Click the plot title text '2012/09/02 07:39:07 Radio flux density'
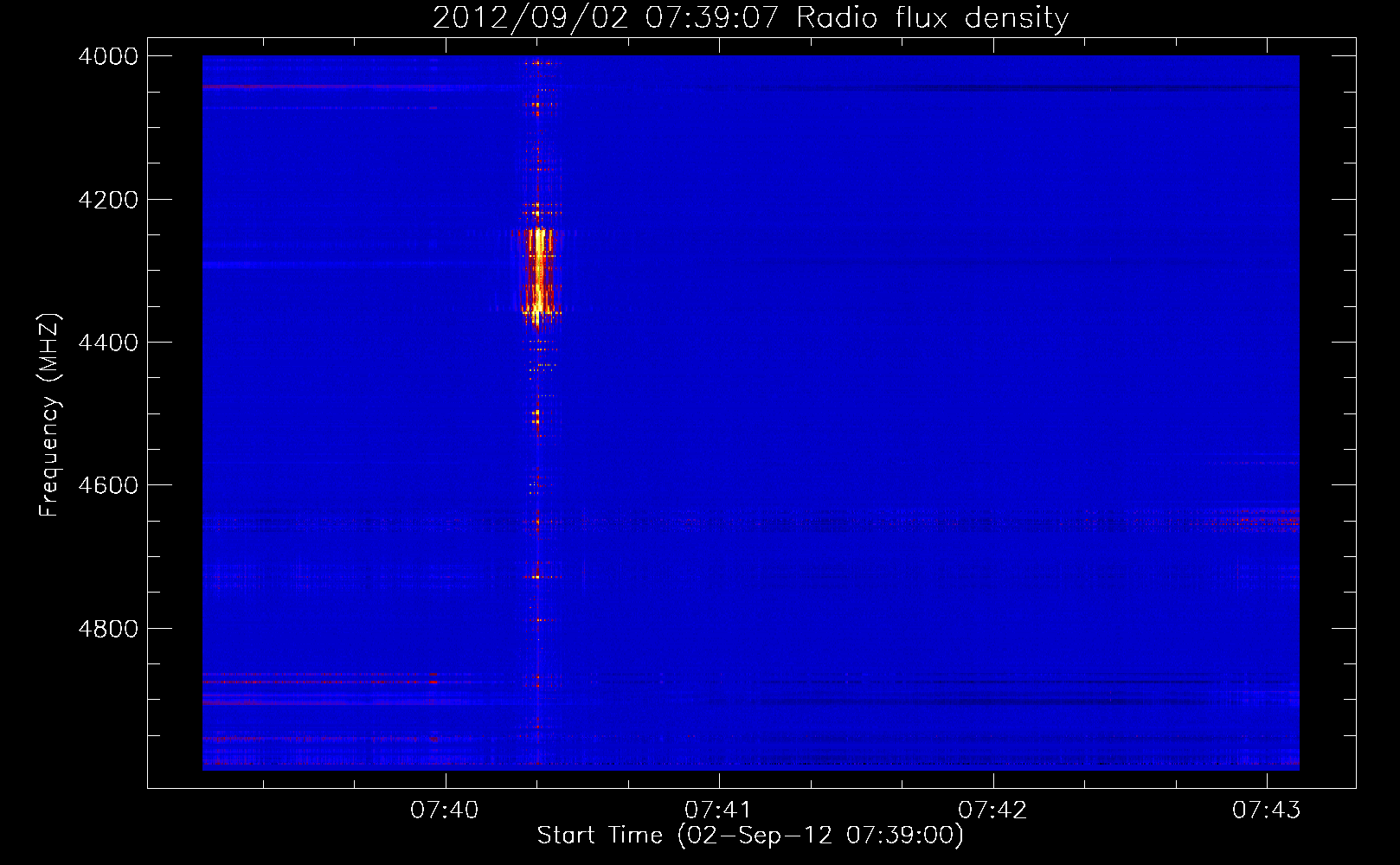Image resolution: width=1400 pixels, height=865 pixels. pyautogui.click(x=750, y=18)
